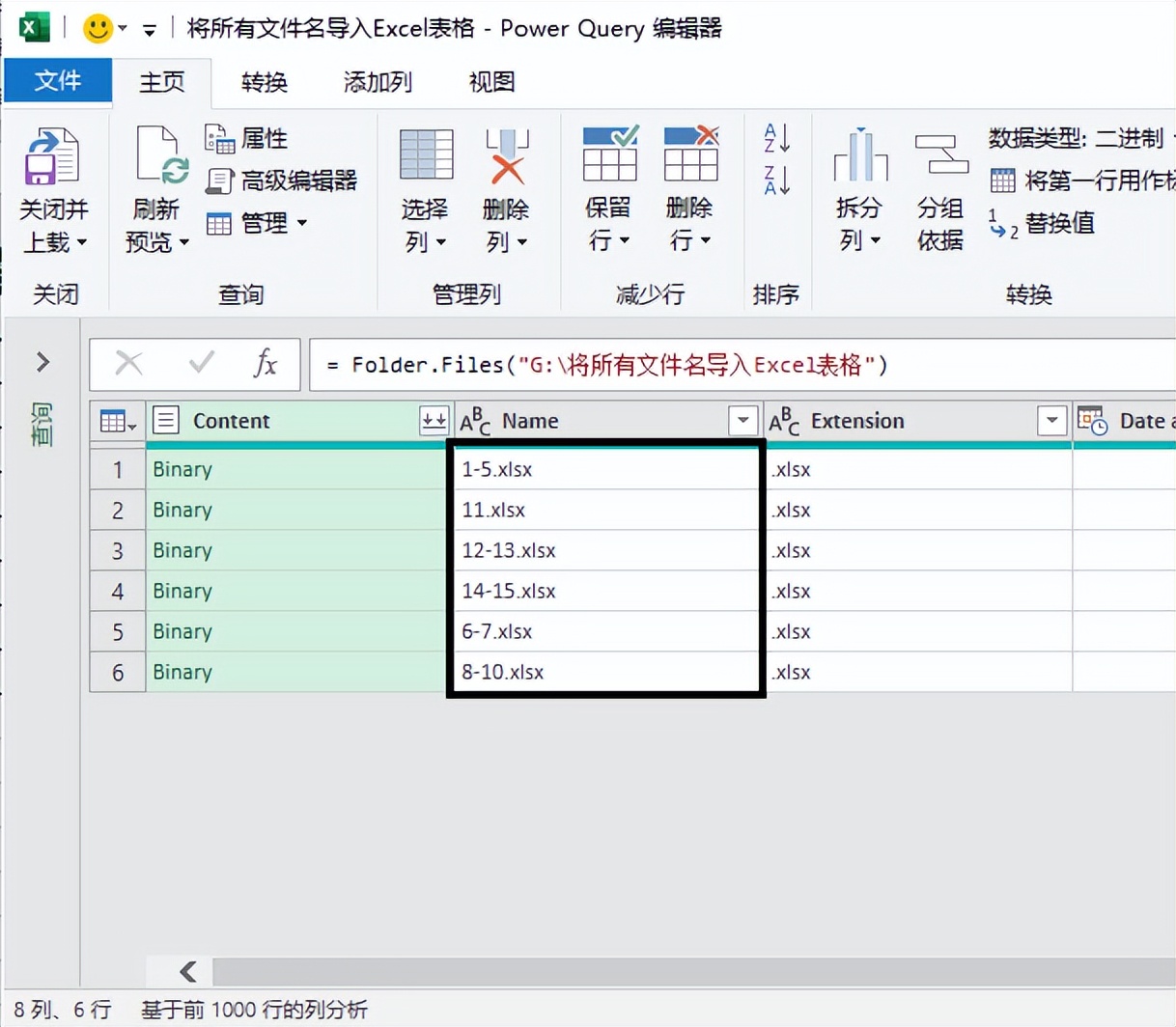Image resolution: width=1176 pixels, height=1027 pixels.
Task: Open the 数据类型: 二进制 selector
Action: tap(1080, 139)
